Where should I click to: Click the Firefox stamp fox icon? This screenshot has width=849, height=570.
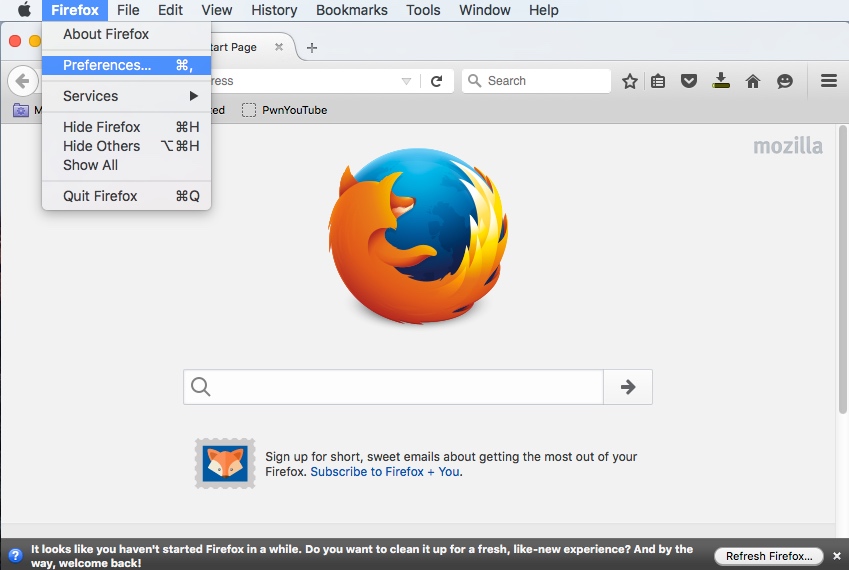(225, 463)
